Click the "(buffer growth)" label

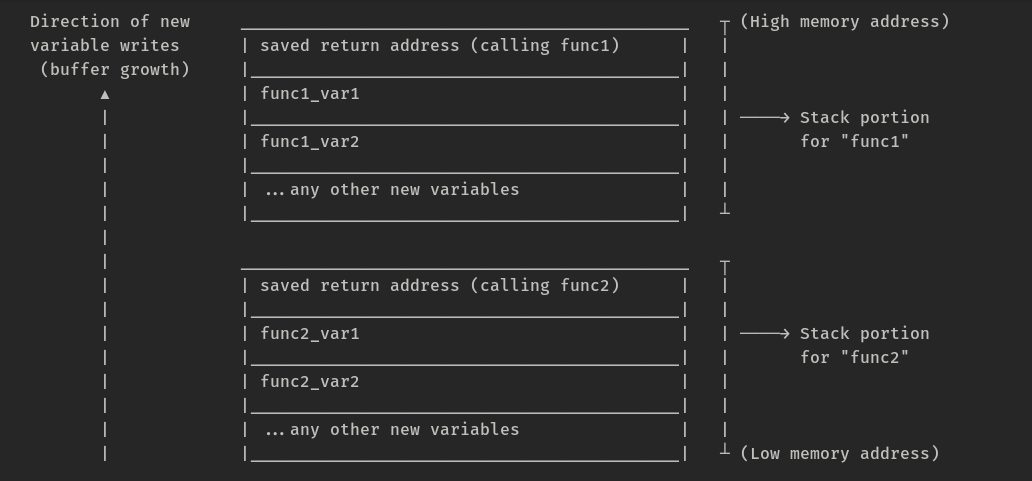[x=115, y=70]
